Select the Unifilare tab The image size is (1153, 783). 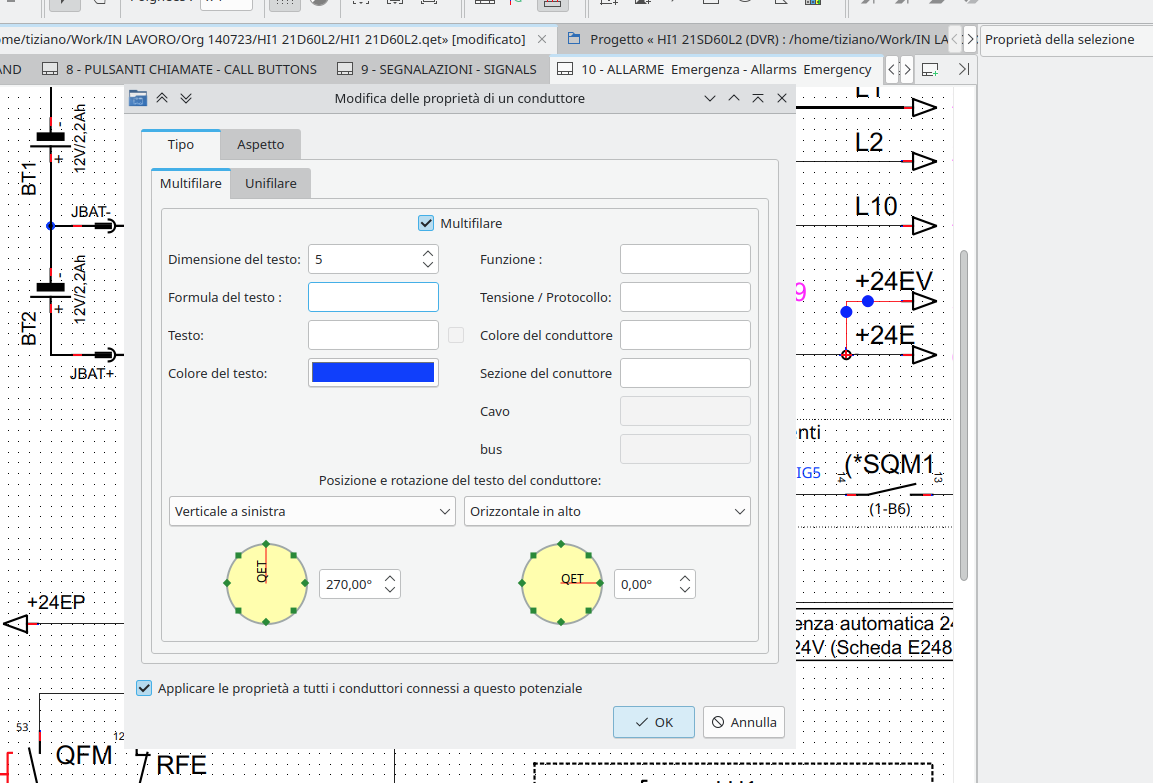(x=270, y=184)
